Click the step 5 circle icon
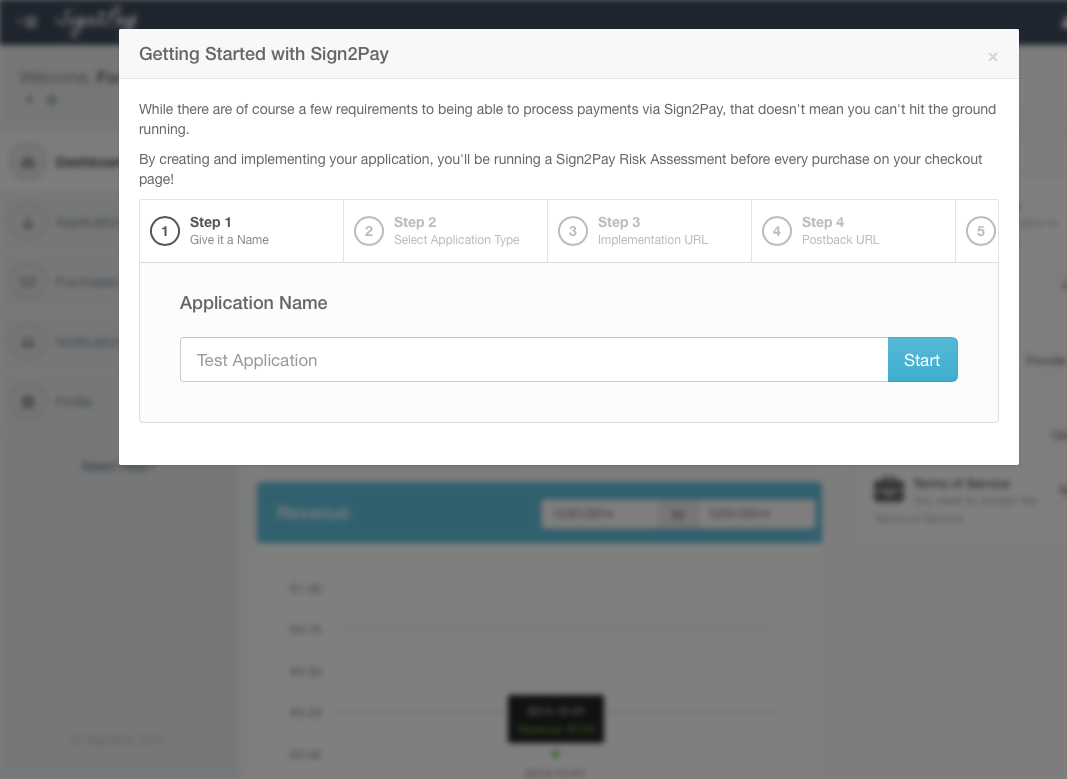Screen dimensions: 1067x779 click(x=981, y=231)
